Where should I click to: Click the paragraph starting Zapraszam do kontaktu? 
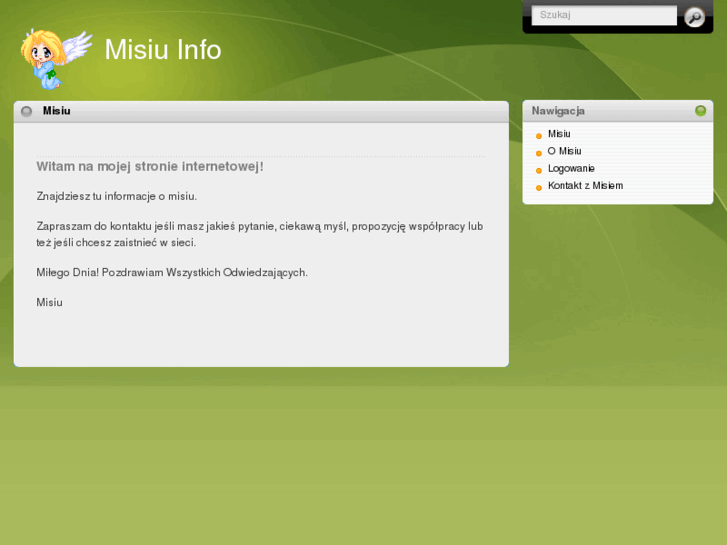click(260, 234)
